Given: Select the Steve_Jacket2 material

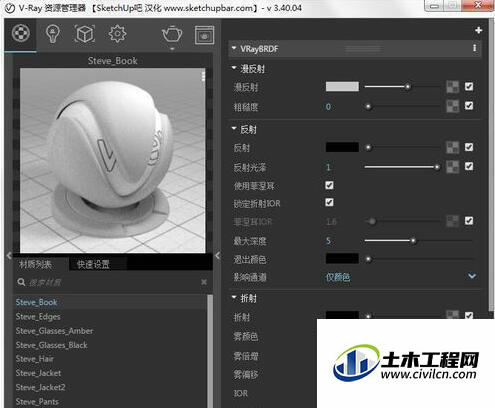Looking at the screenshot, I should (x=110, y=387).
